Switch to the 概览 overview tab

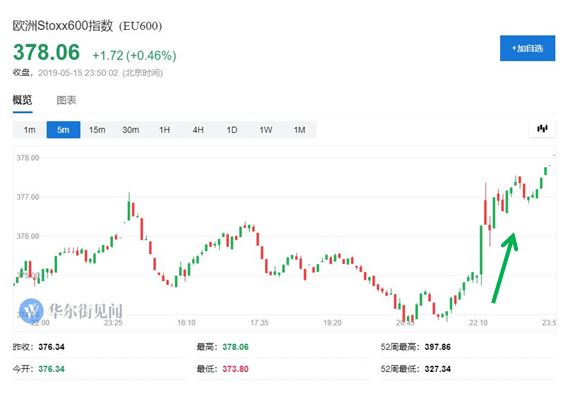22,100
